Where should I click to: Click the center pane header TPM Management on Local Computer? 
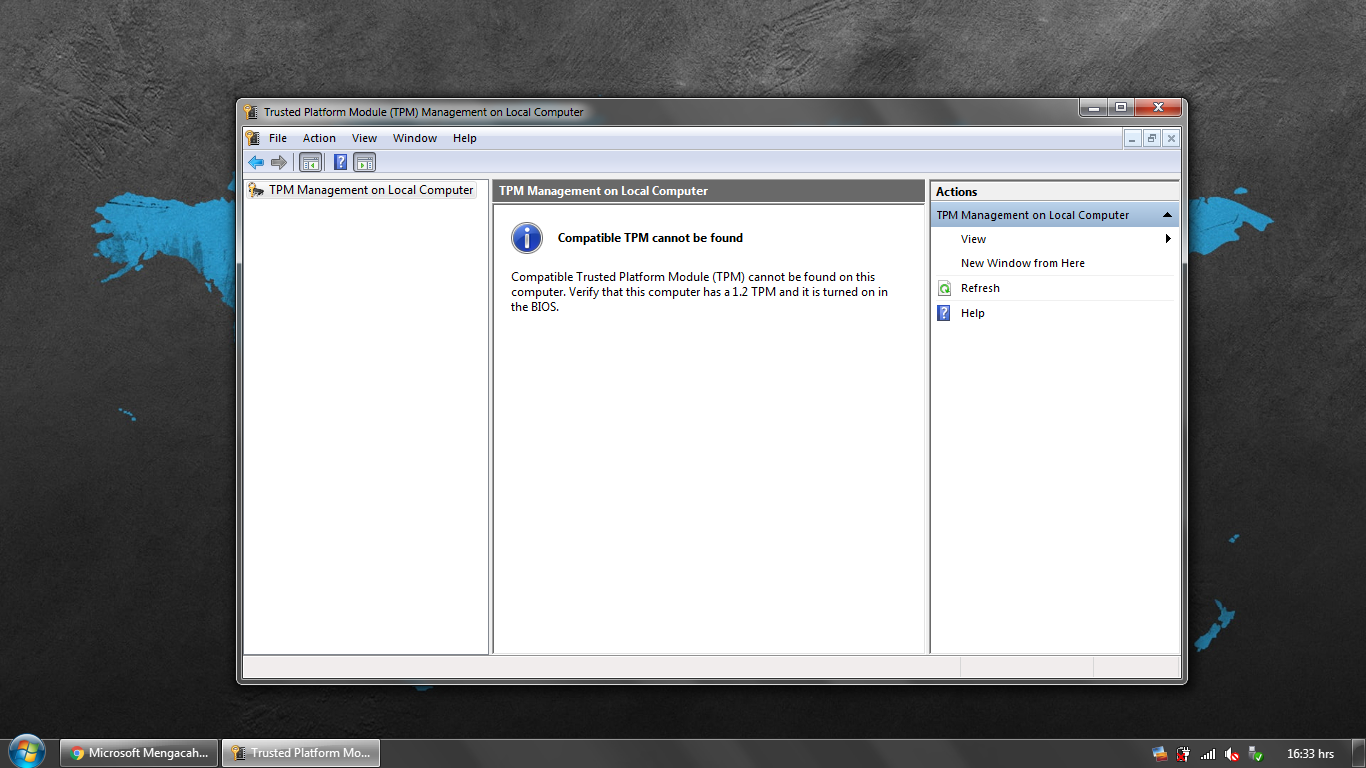[x=709, y=191]
